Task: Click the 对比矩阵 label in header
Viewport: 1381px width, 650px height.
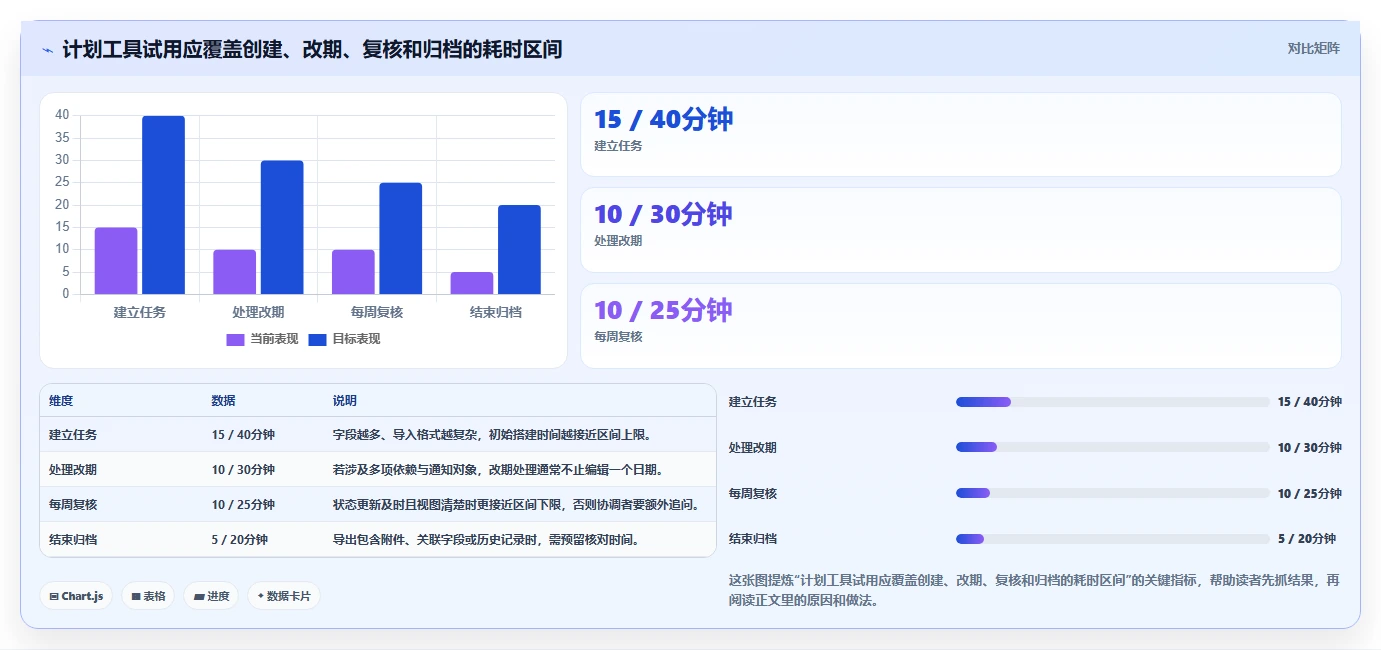Action: click(x=1313, y=48)
